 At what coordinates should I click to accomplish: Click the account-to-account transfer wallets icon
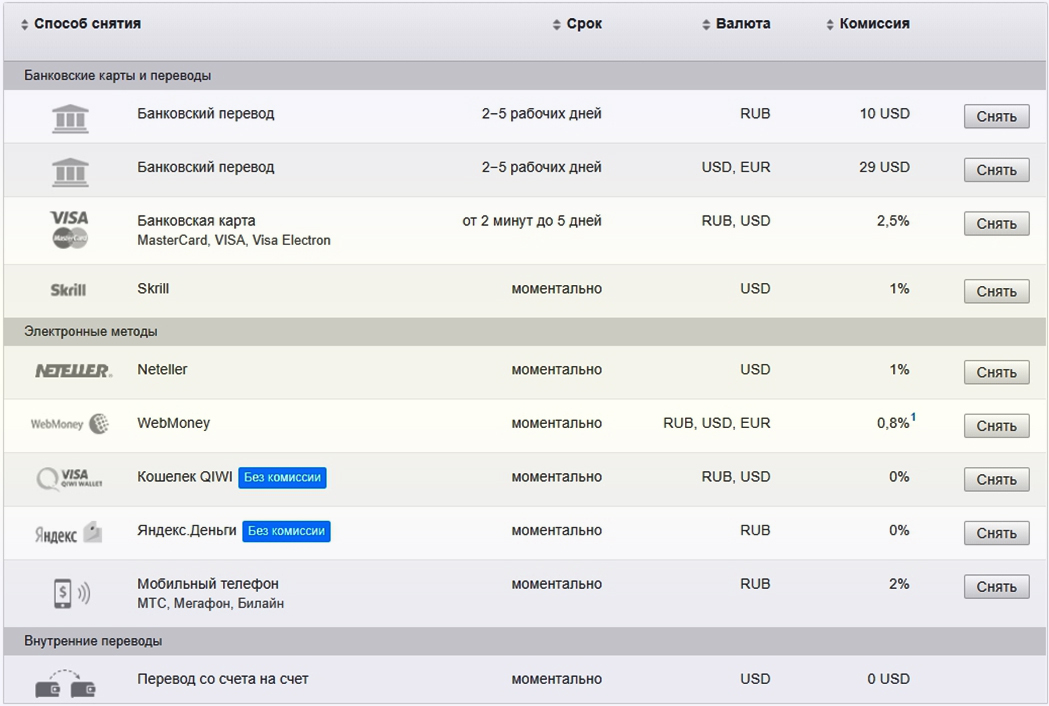point(66,683)
